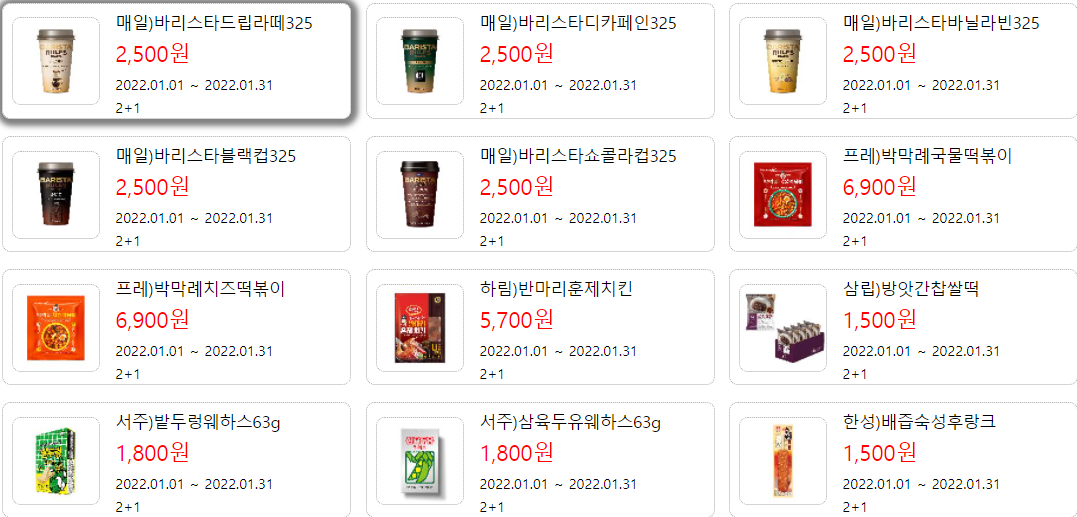1077x517 pixels.
Task: Click the 5,700원 price of 훈제치킨
Action: [517, 319]
